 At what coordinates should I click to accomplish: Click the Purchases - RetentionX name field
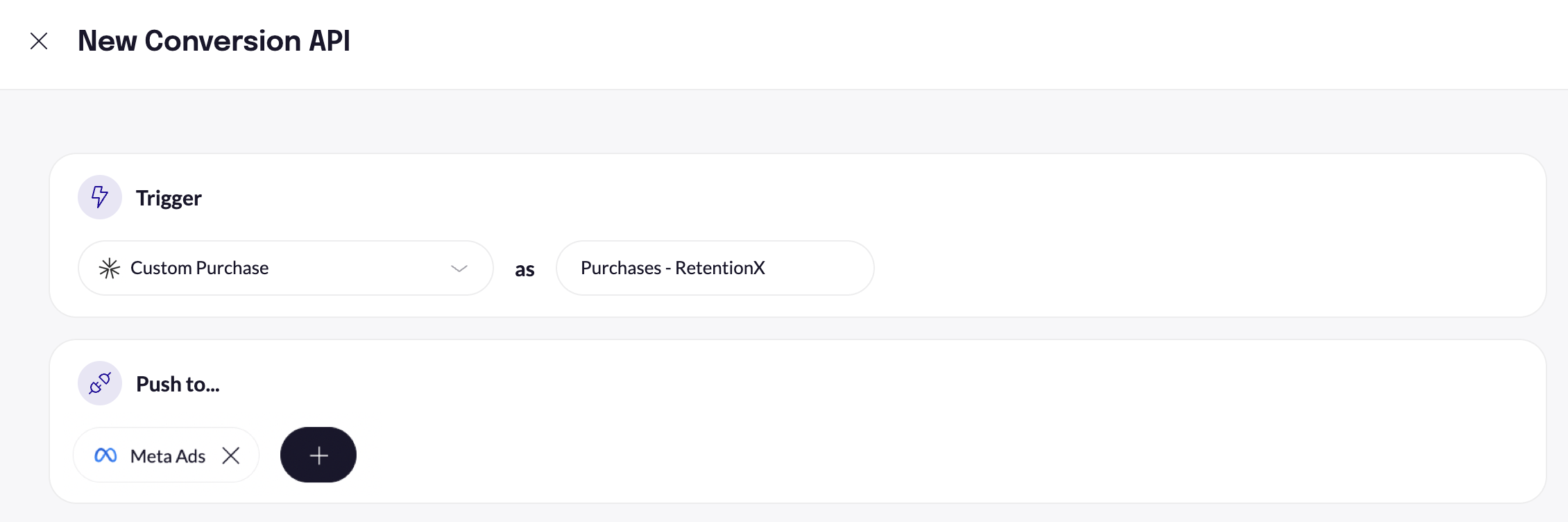pos(714,268)
